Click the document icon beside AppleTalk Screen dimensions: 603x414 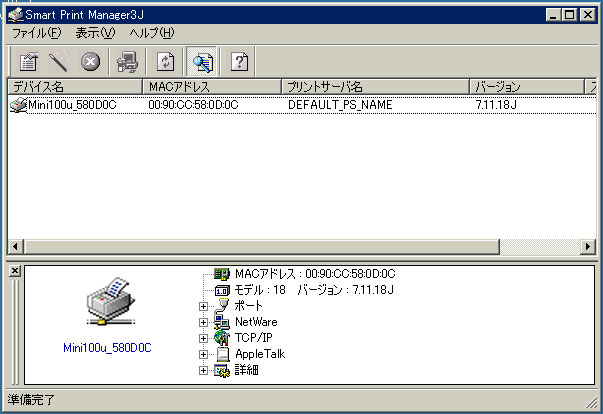click(x=223, y=354)
